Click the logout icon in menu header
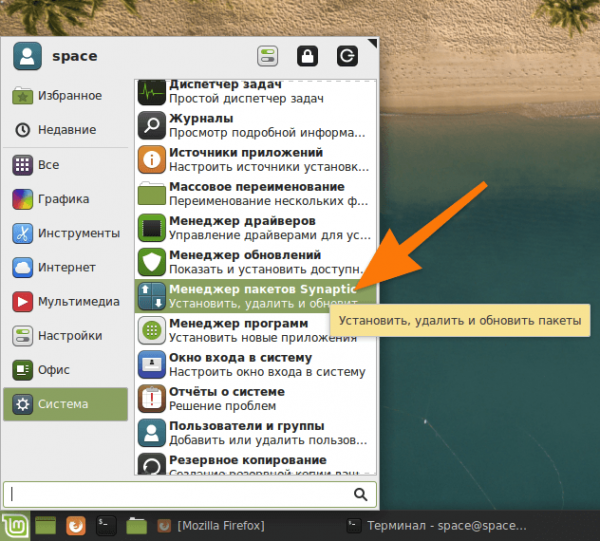600x541 pixels. 347,56
